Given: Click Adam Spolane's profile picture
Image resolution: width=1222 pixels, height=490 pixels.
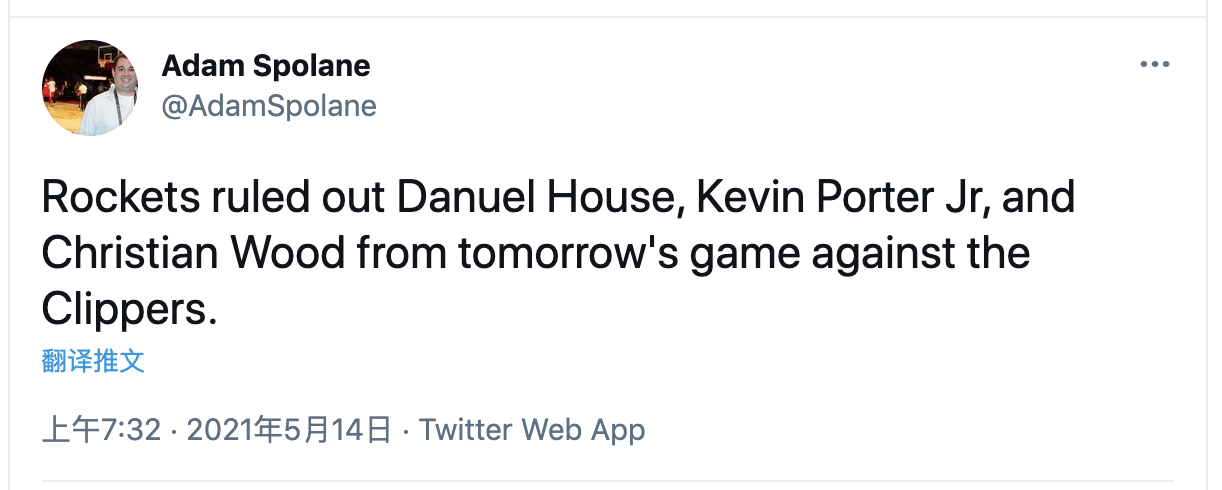Looking at the screenshot, I should tap(90, 88).
